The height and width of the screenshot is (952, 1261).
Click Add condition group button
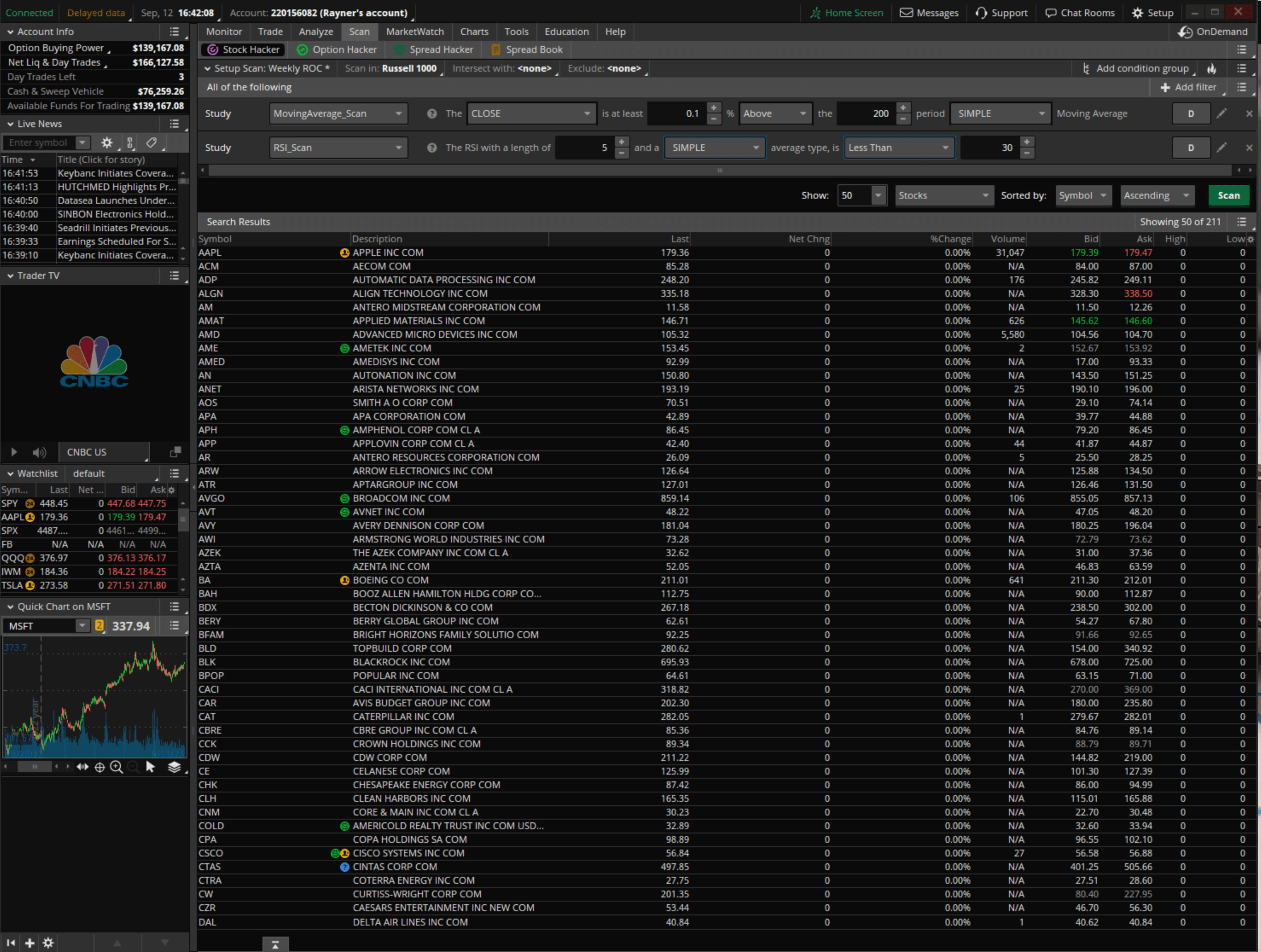point(1136,68)
